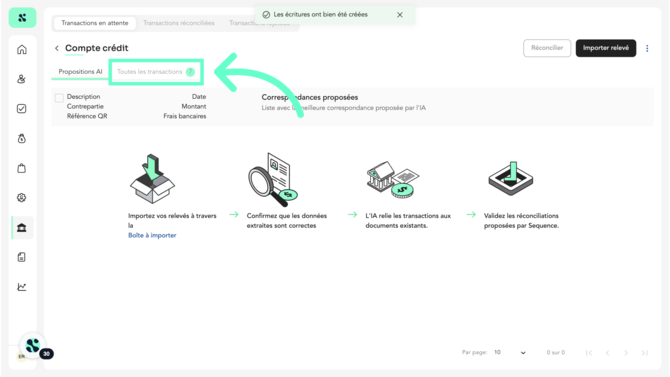The image size is (670, 377).
Task: Open the Toutes les transactions tab
Action: click(x=156, y=72)
